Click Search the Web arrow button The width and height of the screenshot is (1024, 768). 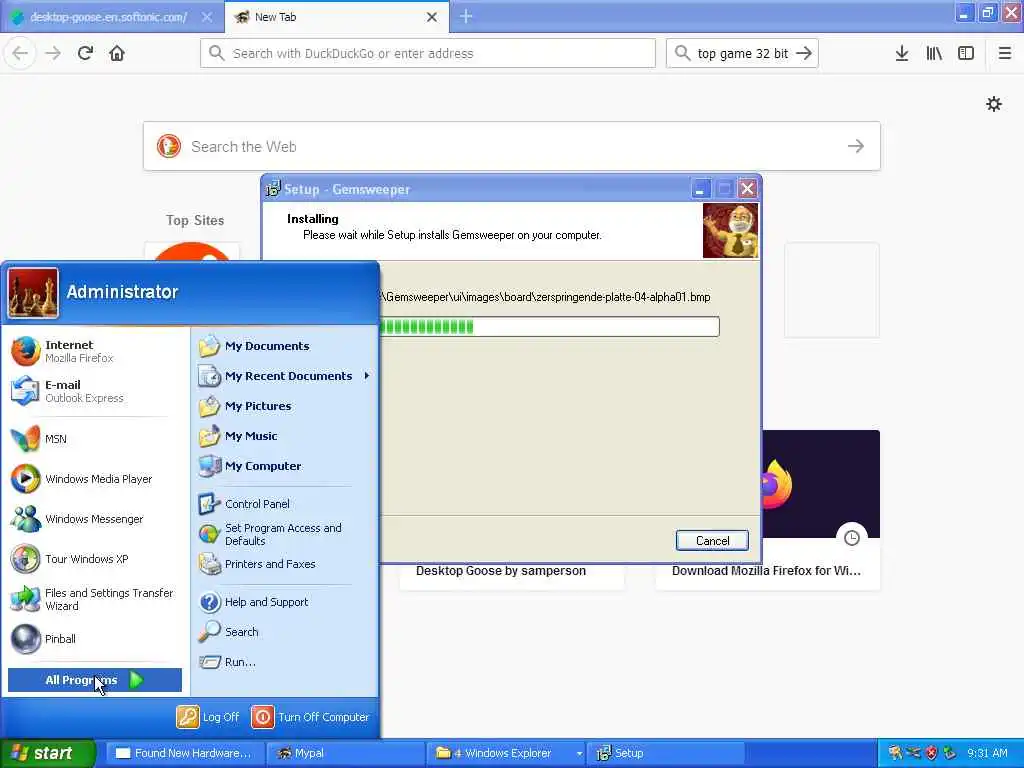[x=856, y=146]
